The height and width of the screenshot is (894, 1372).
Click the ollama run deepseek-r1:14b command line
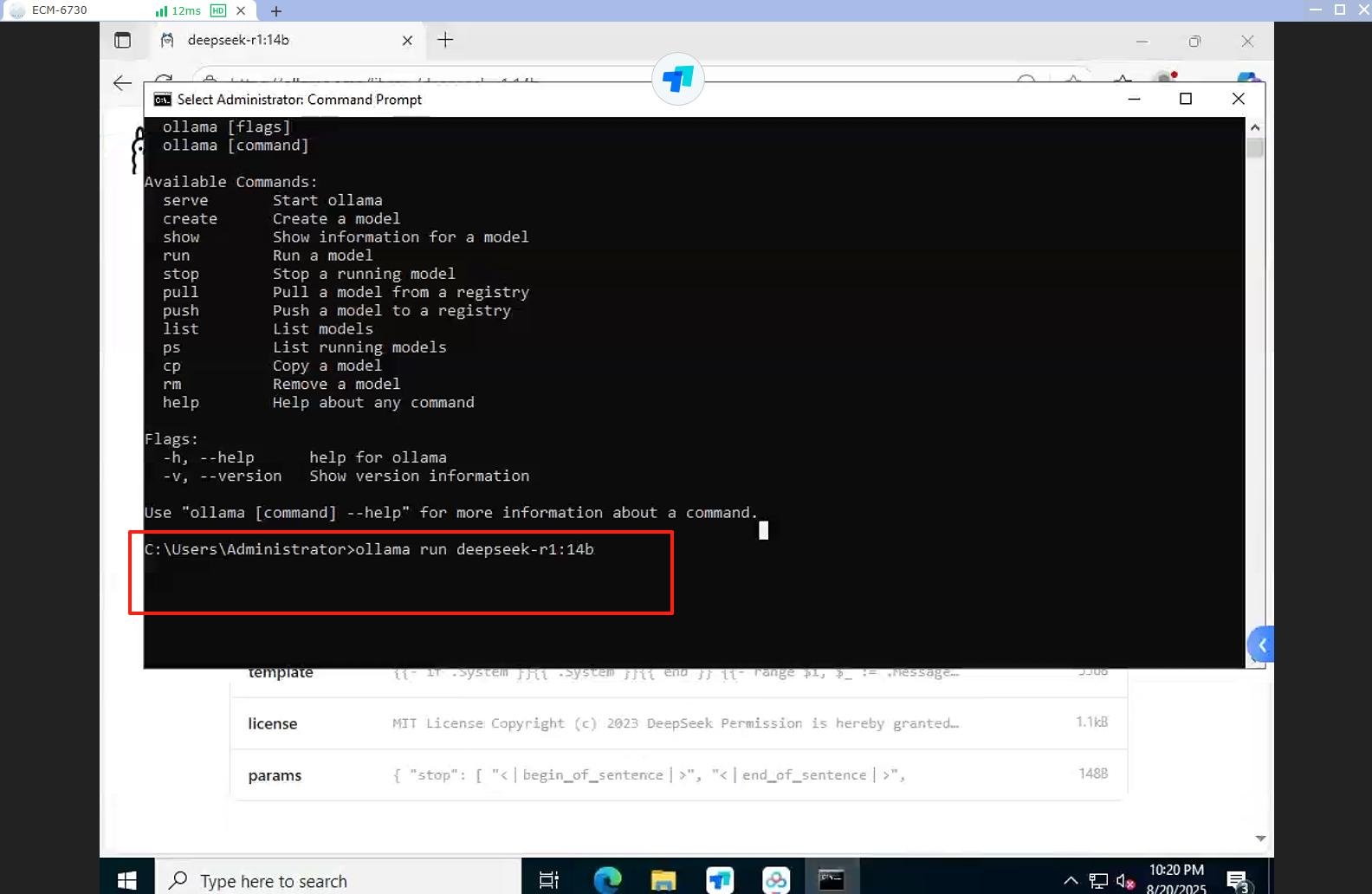369,549
